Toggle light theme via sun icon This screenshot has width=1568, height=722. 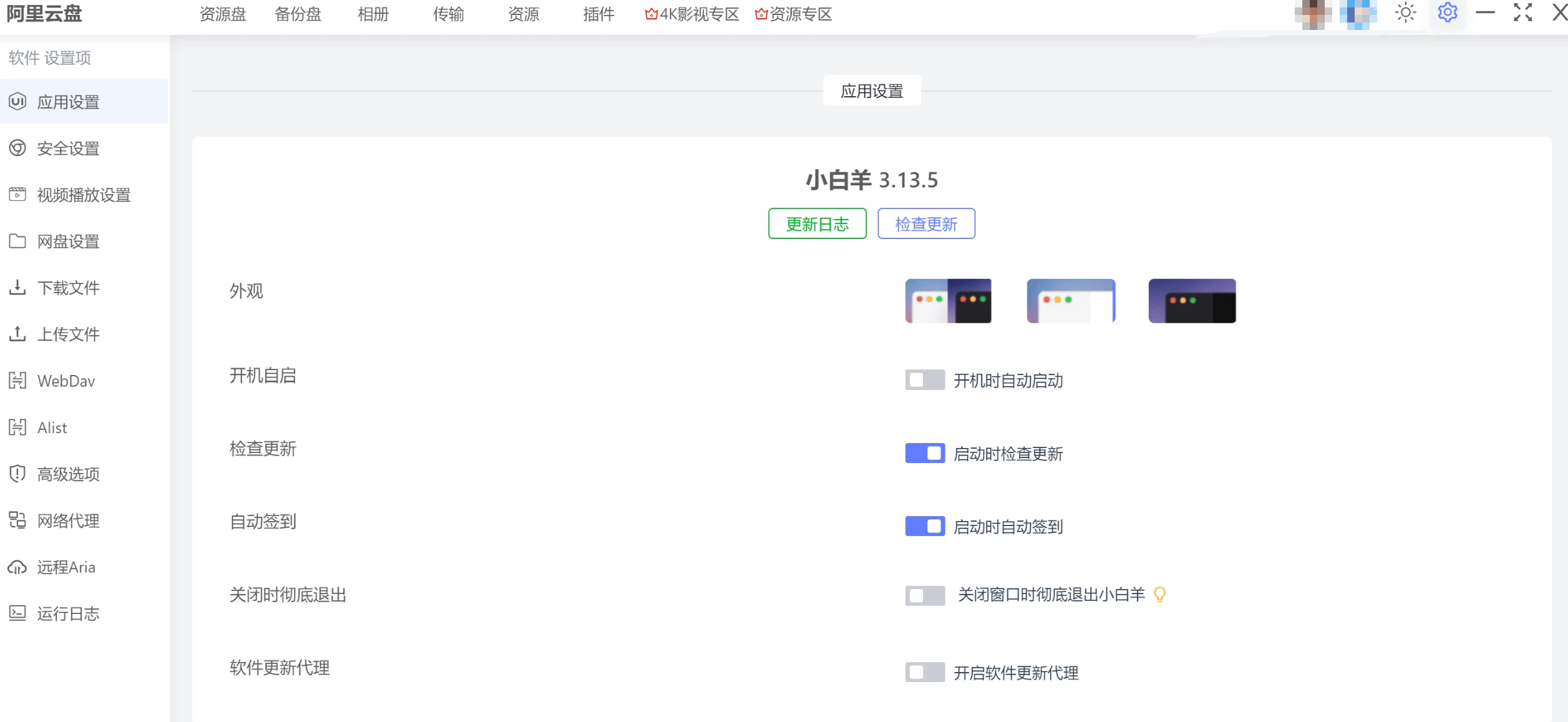point(1405,12)
